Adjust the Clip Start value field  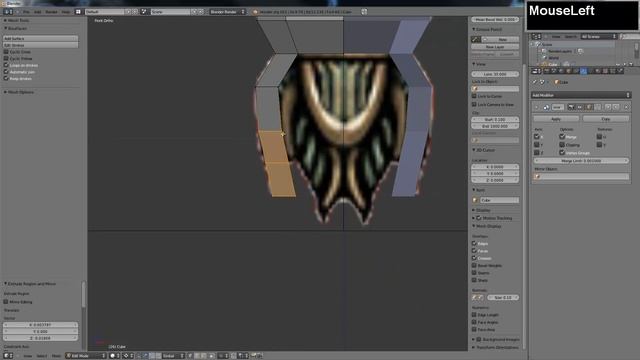click(495, 120)
